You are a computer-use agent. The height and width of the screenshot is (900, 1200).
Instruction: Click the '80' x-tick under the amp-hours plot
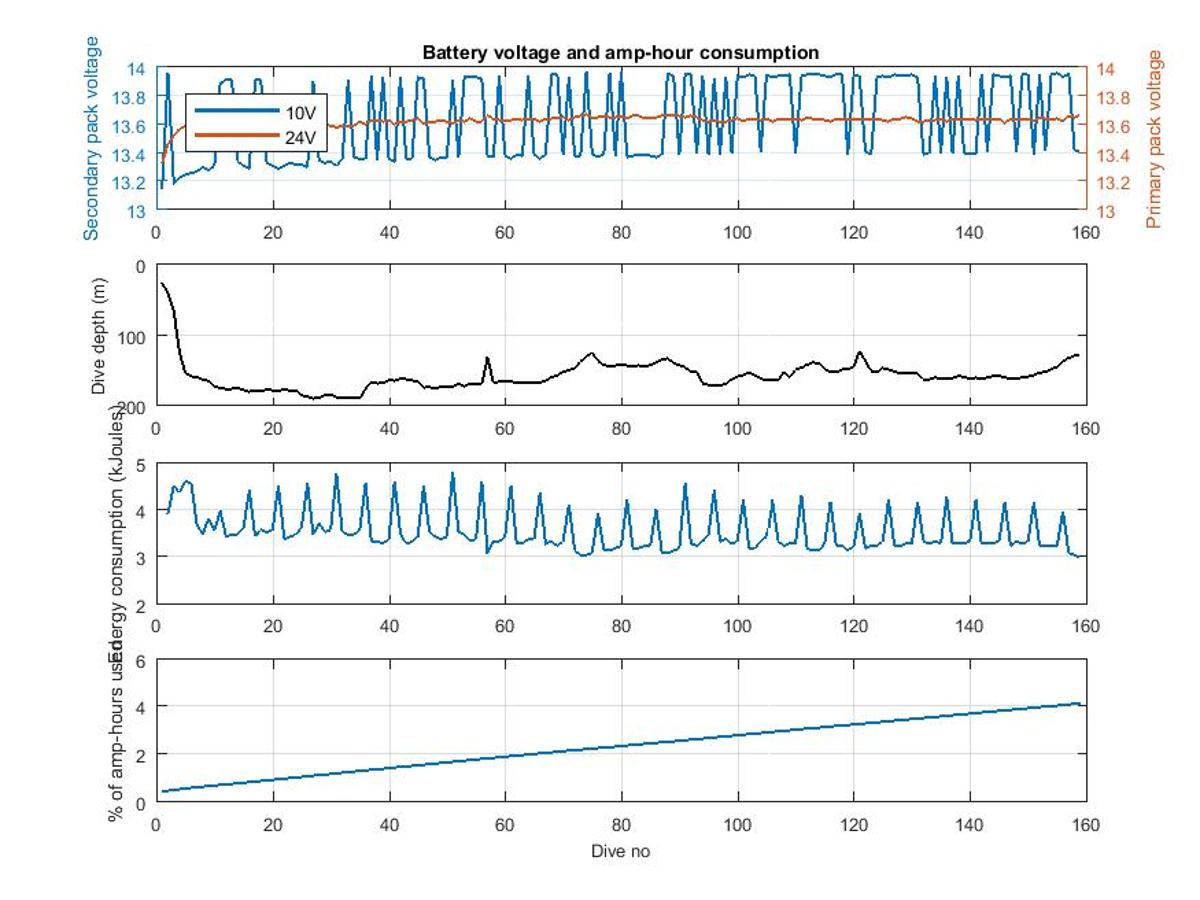click(622, 825)
